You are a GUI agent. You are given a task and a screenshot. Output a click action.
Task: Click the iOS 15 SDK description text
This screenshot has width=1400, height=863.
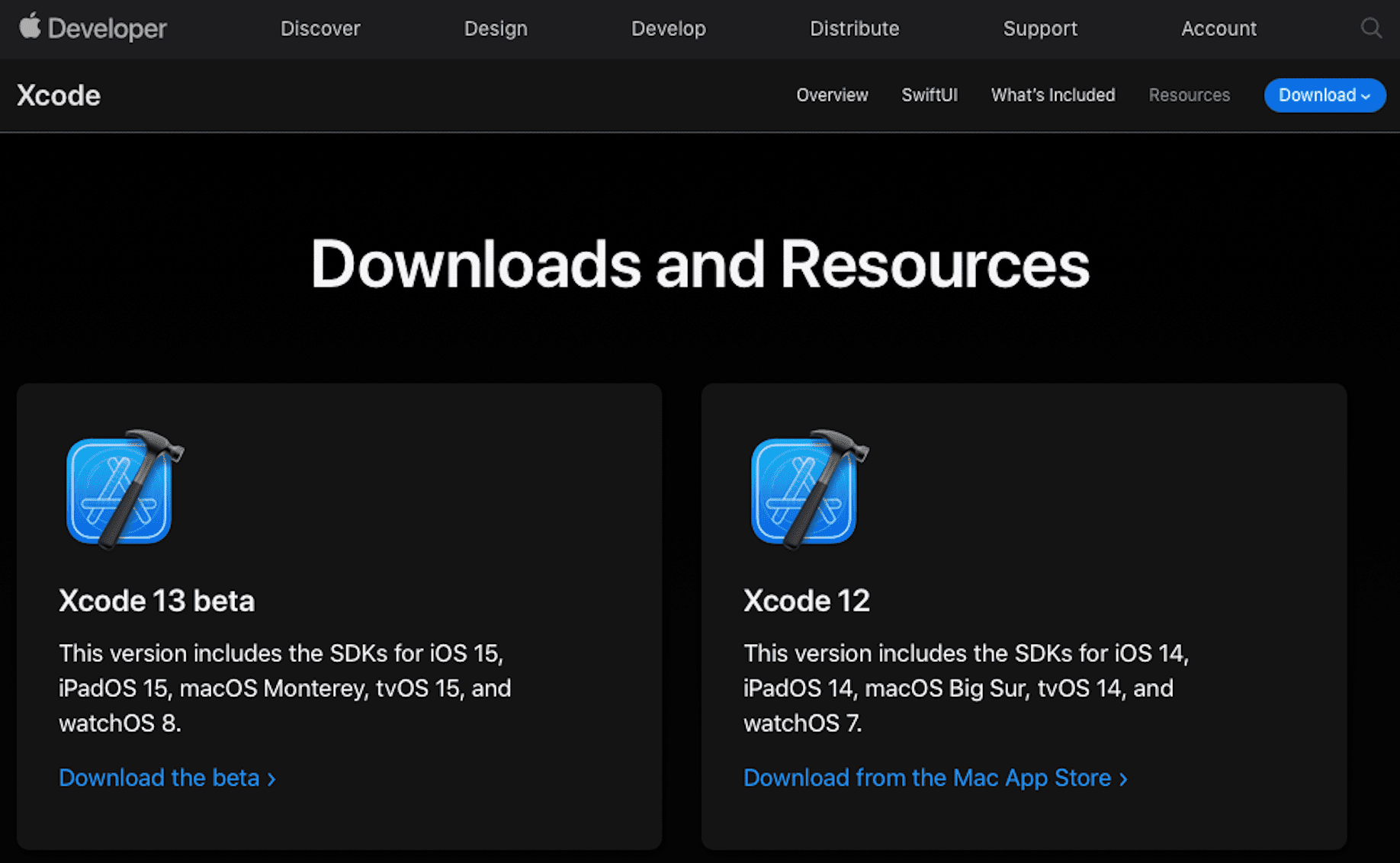coord(285,688)
